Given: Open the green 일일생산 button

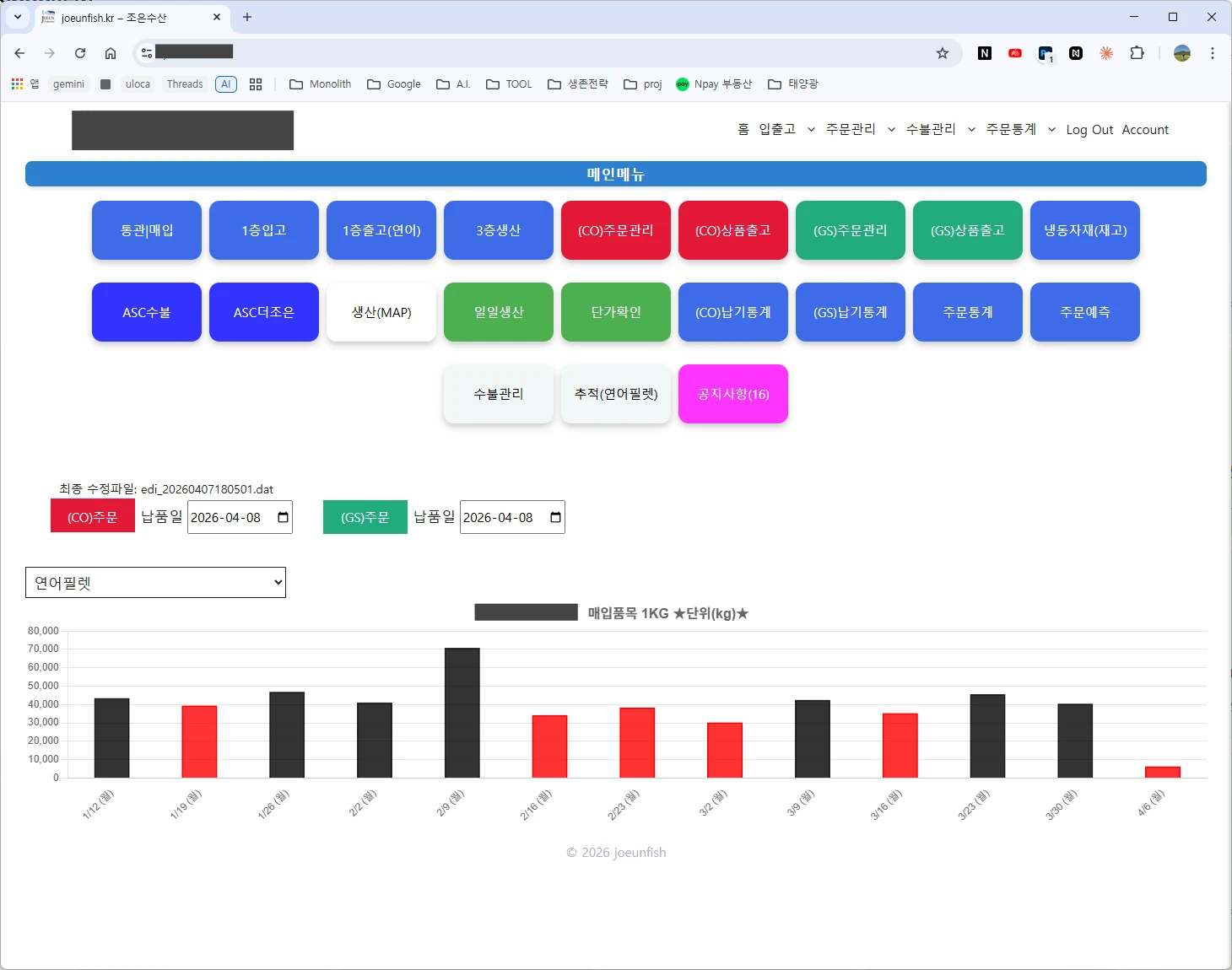Looking at the screenshot, I should point(499,312).
